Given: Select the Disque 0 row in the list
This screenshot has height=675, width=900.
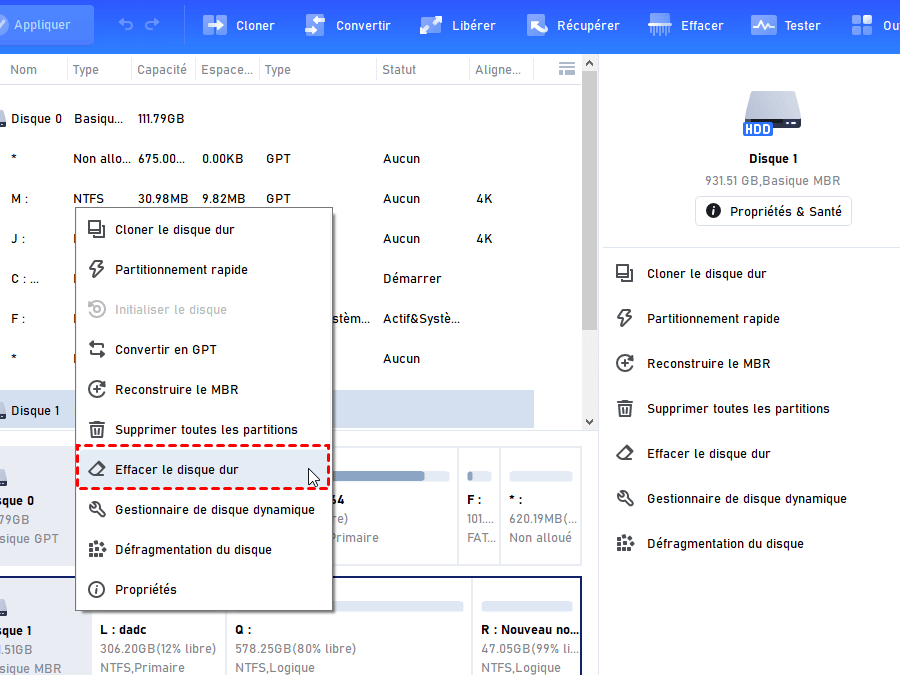Looking at the screenshot, I should pyautogui.click(x=267, y=119).
